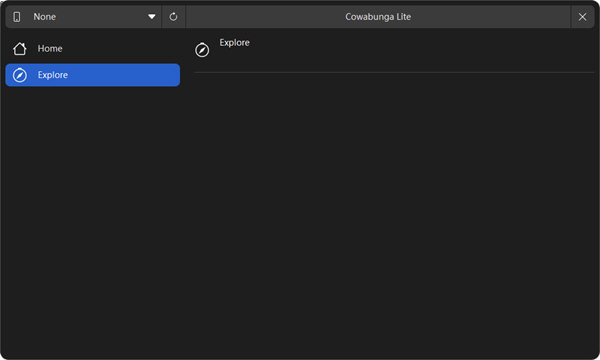Click the phone icon in the device selector
This screenshot has width=600, height=360.
(17, 17)
